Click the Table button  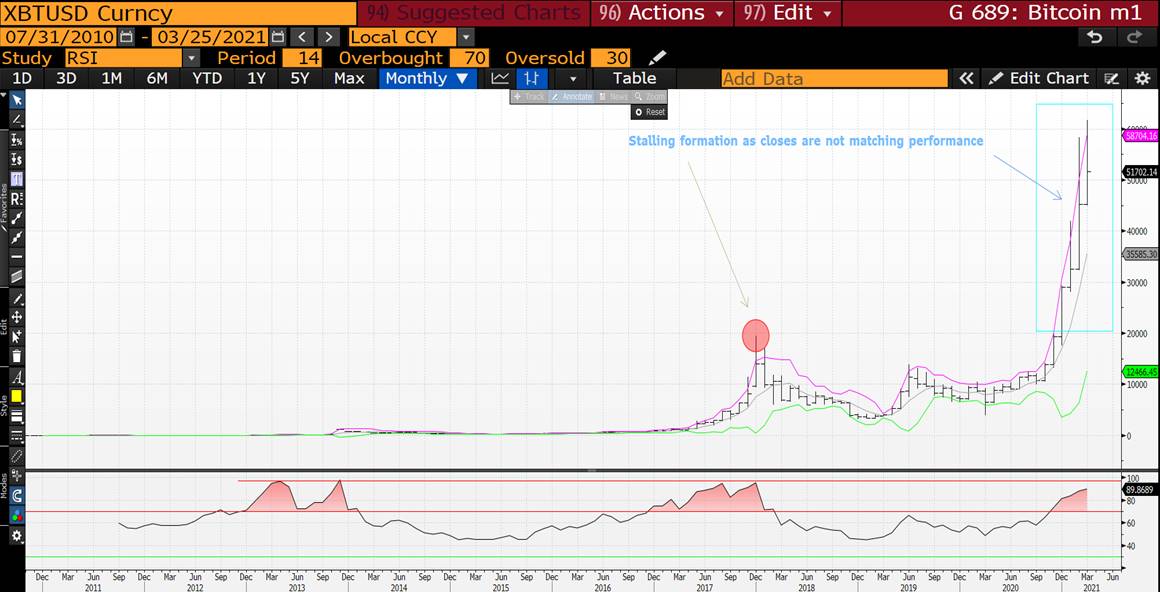634,78
